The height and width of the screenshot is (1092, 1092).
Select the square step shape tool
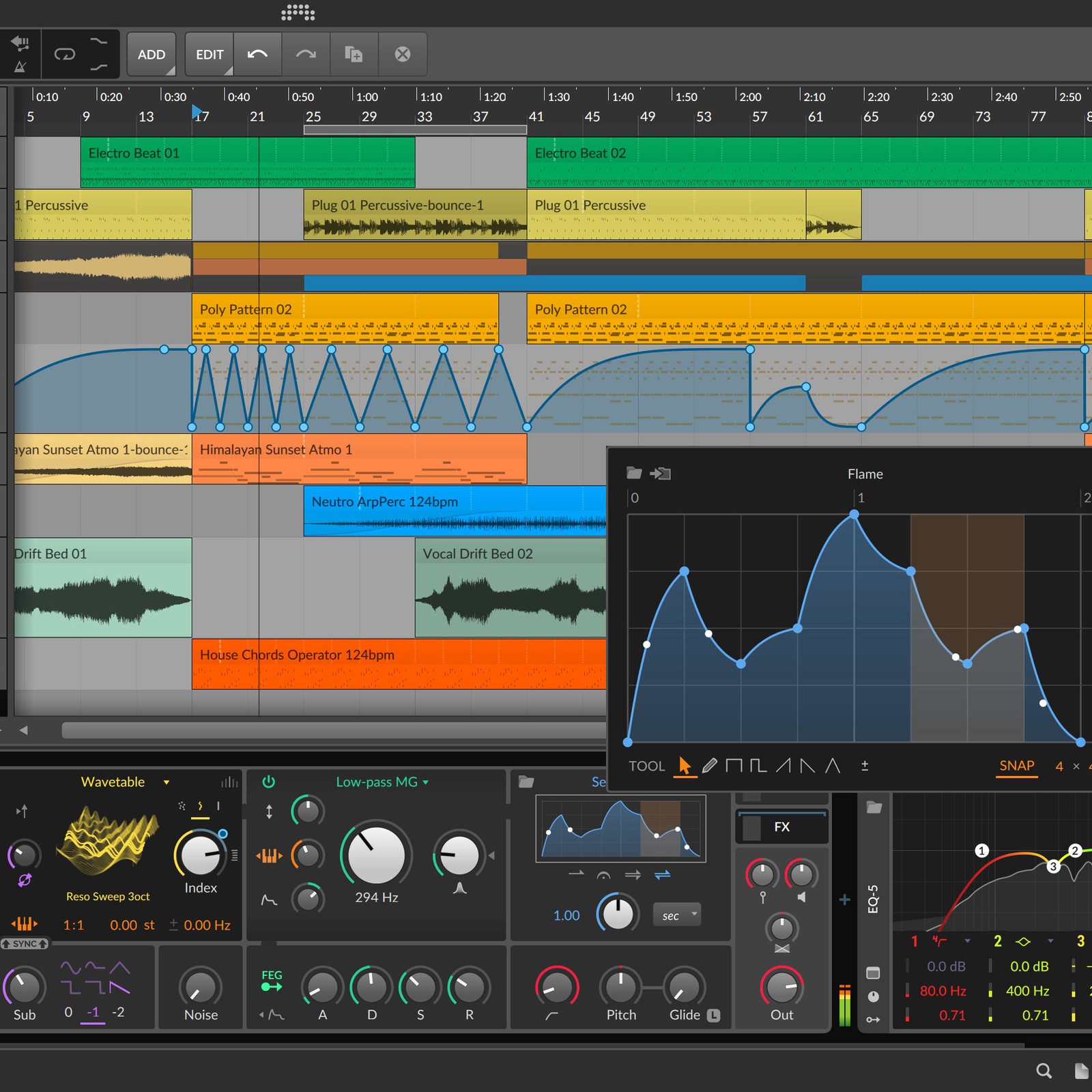click(734, 766)
